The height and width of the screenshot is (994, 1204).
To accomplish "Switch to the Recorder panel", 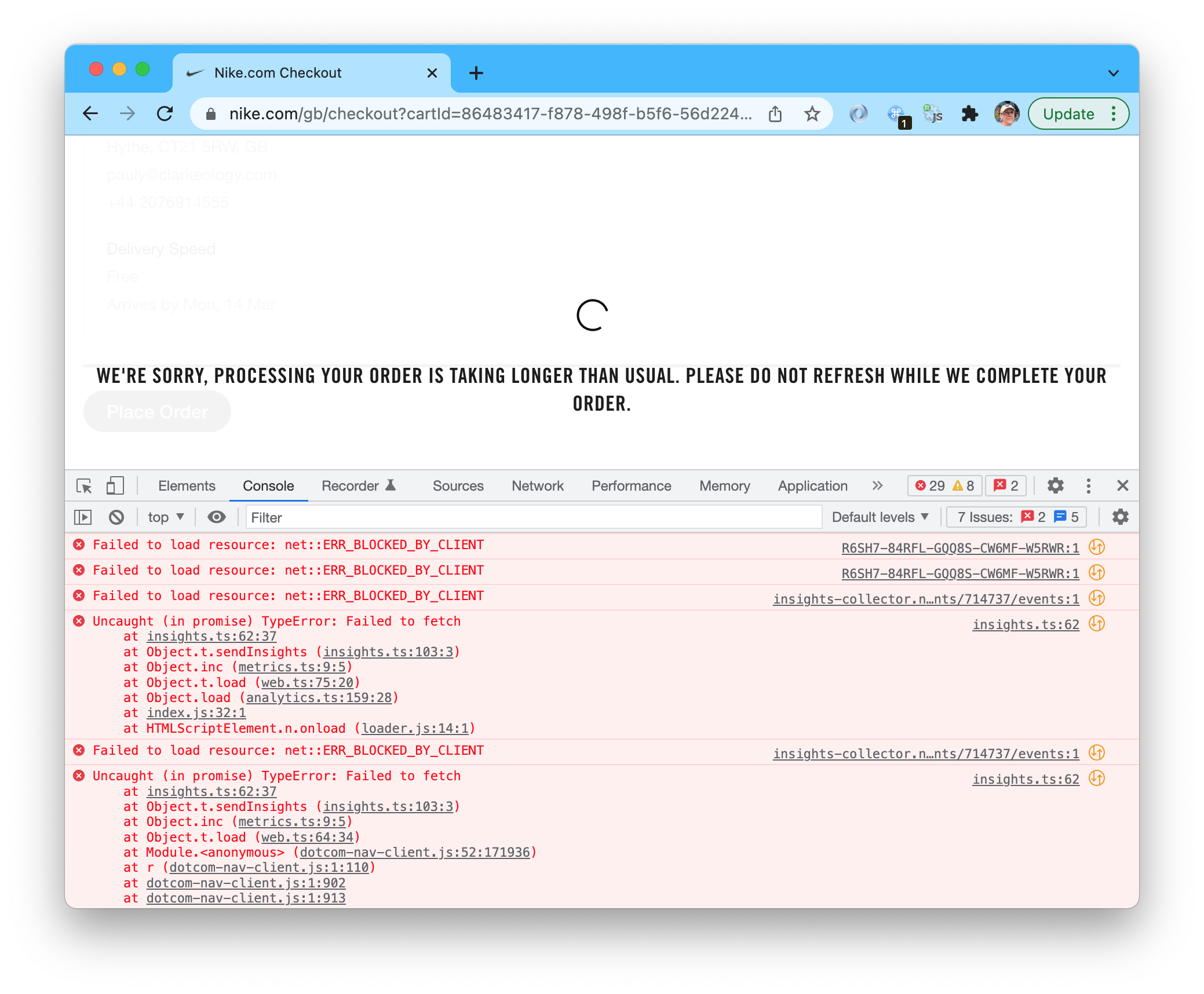I will [359, 486].
